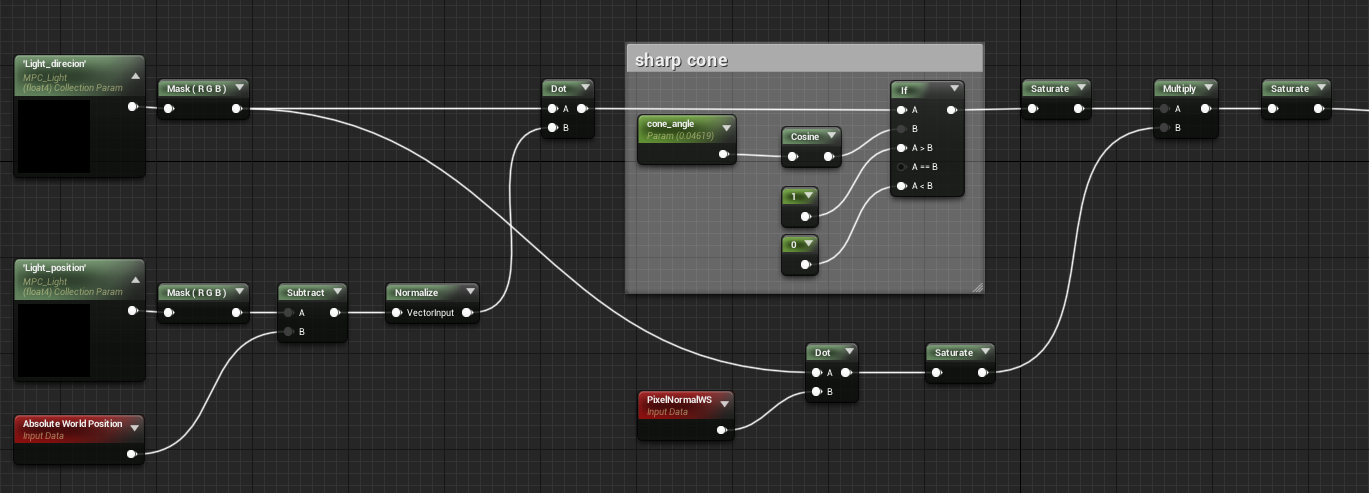Expand the If node's preview arrow

(954, 89)
